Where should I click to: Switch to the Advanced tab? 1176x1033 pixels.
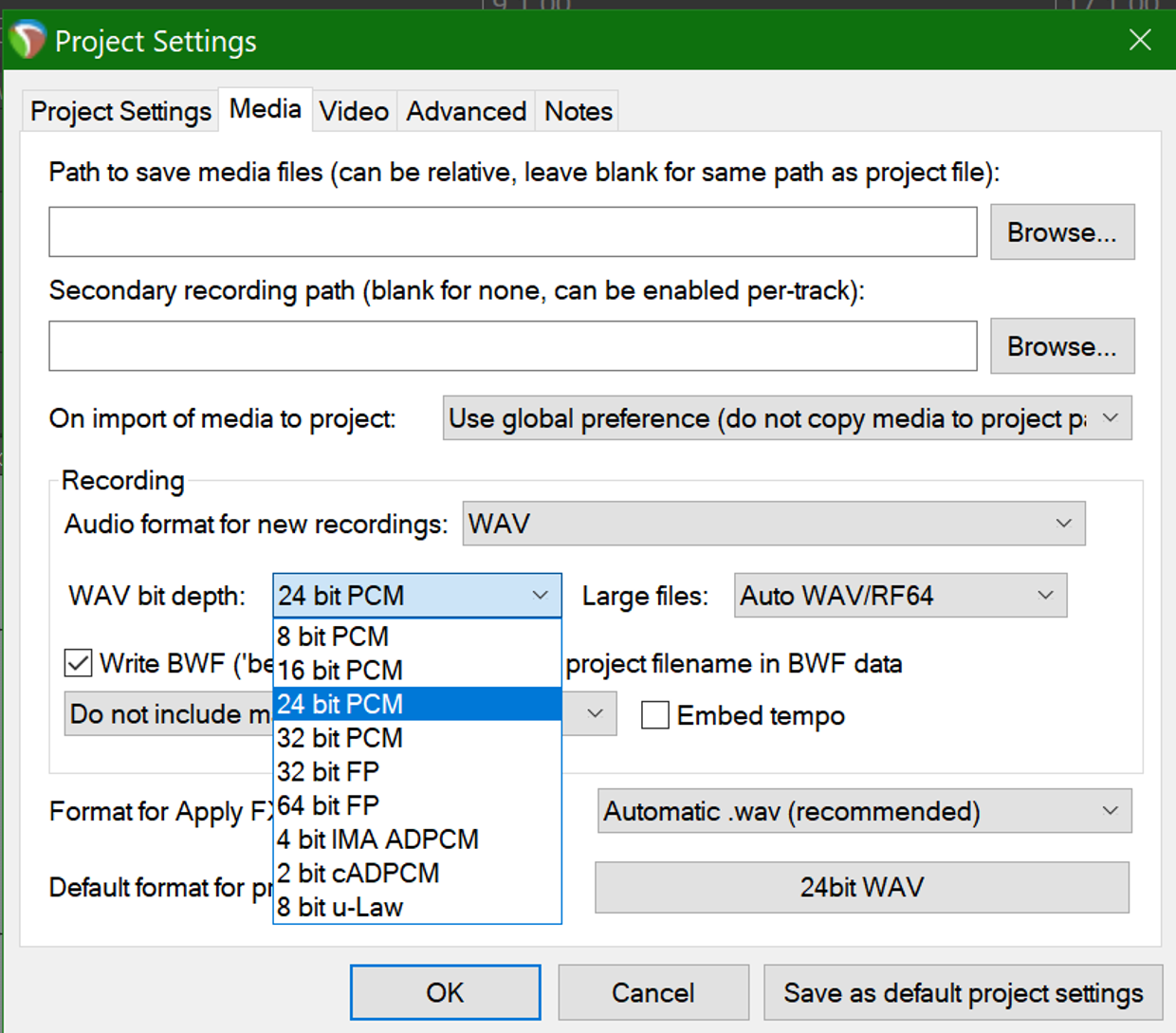[465, 111]
